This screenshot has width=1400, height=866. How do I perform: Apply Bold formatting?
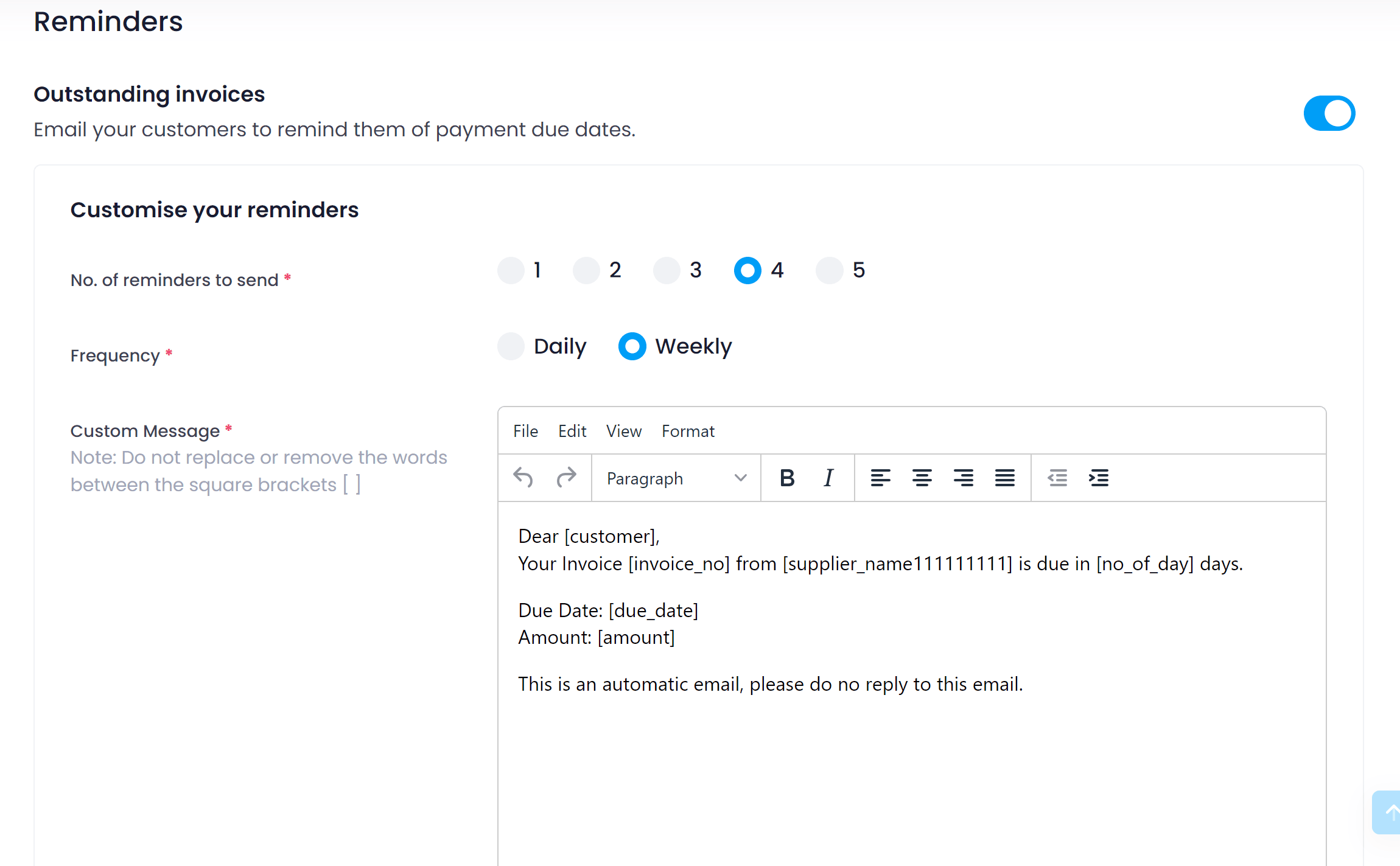[x=787, y=478]
